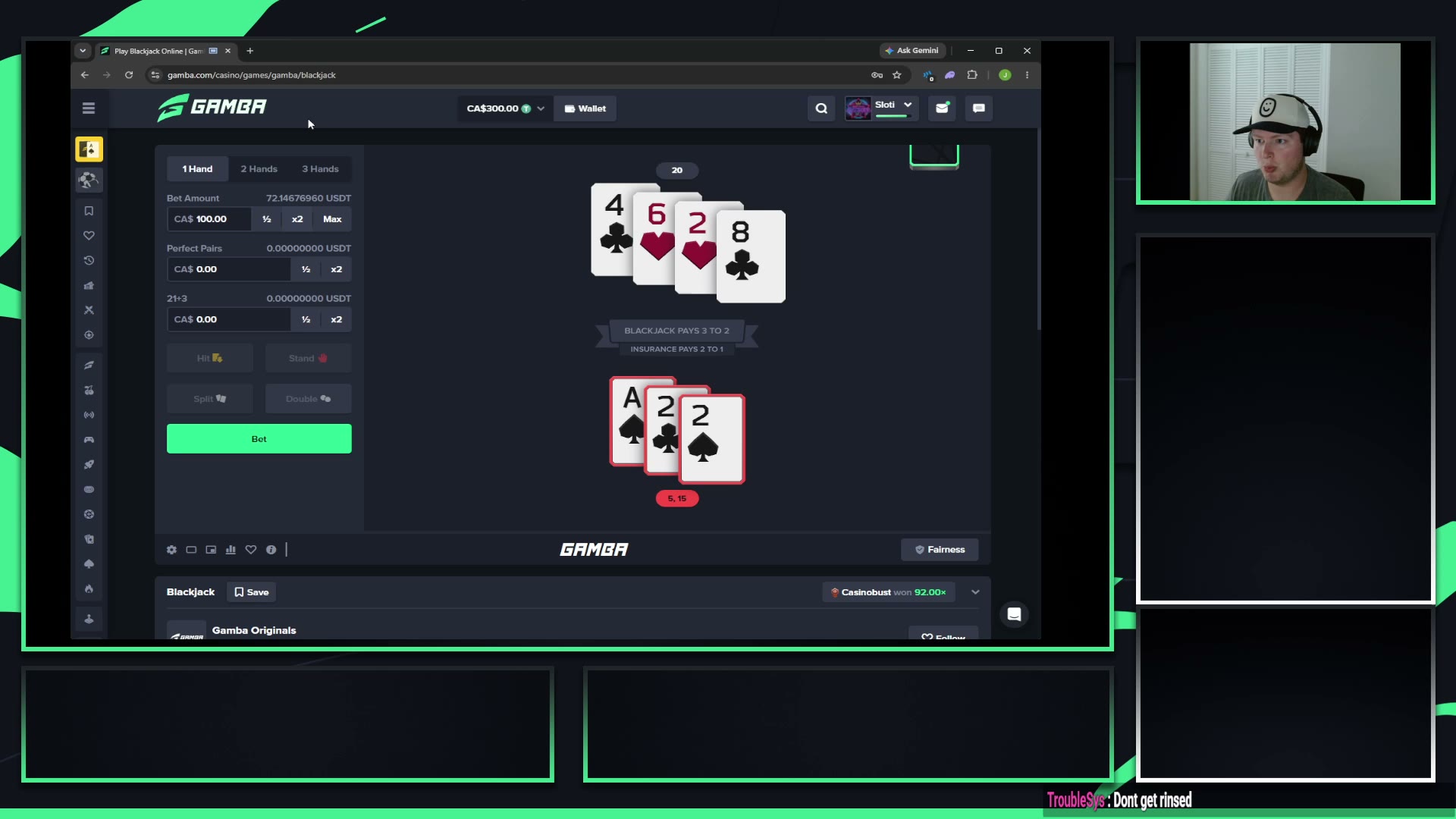Open chat panel icon in header
The image size is (1456, 819).
coord(979,108)
